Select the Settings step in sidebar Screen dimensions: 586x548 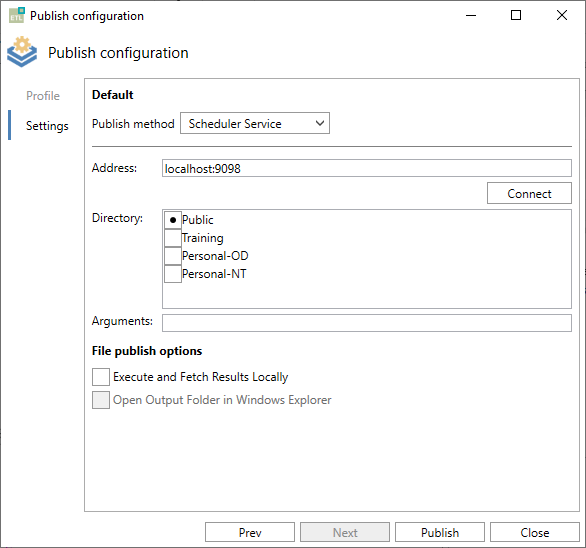pyautogui.click(x=47, y=126)
